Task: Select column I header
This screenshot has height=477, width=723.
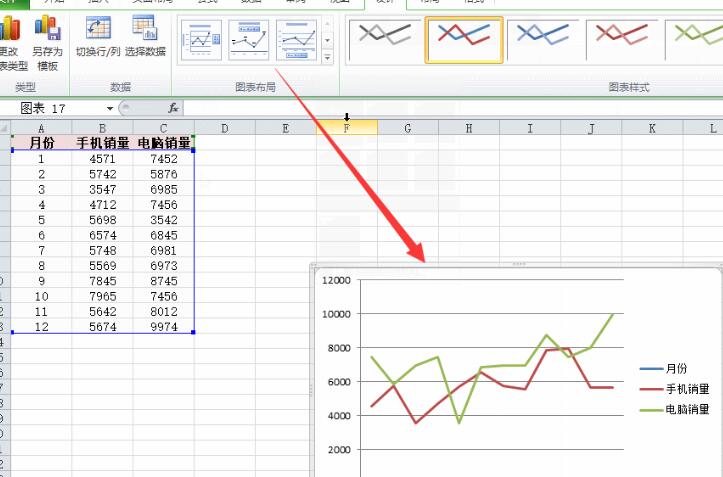Action: (x=530, y=128)
